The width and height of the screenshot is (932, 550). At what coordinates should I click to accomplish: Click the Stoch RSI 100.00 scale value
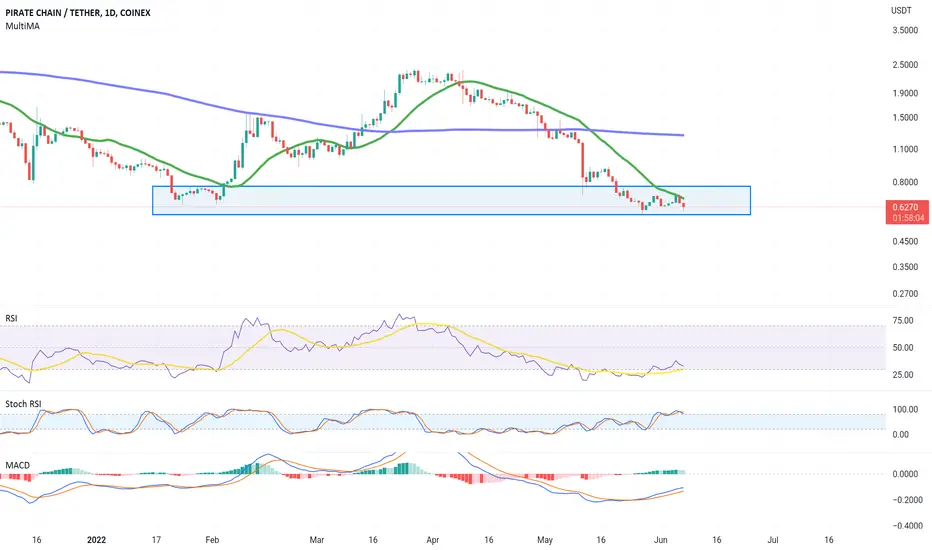tap(905, 410)
